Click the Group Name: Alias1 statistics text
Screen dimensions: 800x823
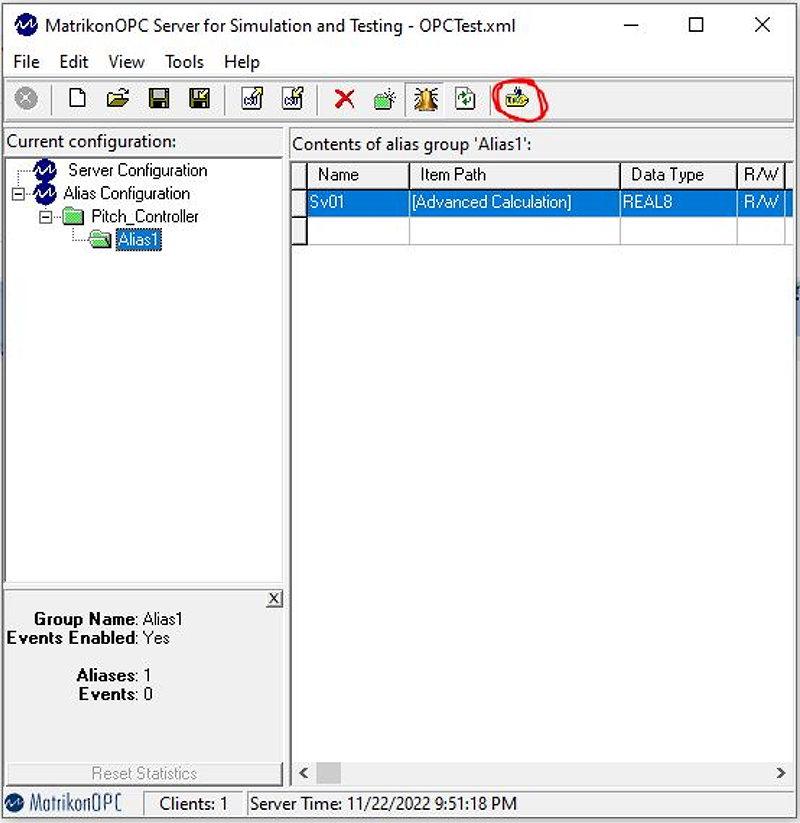[x=108, y=619]
